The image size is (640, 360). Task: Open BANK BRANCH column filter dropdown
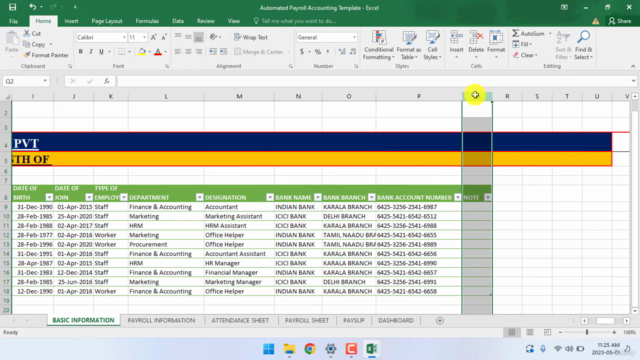click(371, 198)
